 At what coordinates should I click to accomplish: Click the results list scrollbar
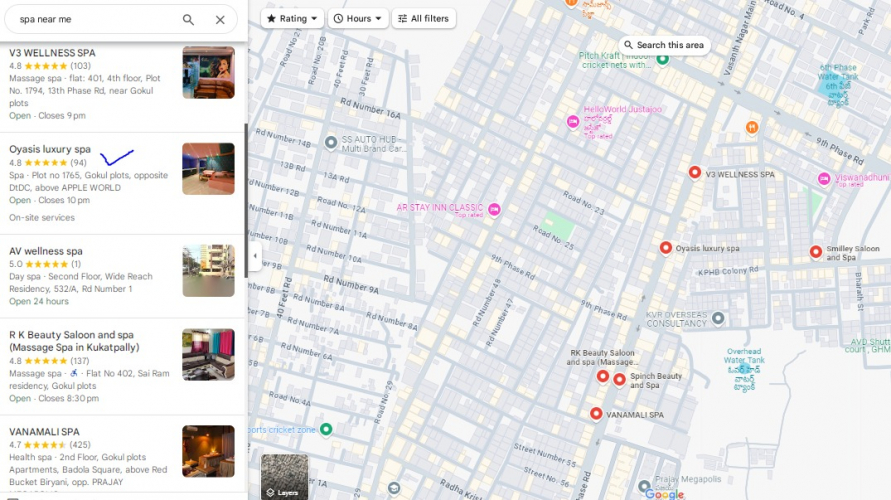coord(245,201)
